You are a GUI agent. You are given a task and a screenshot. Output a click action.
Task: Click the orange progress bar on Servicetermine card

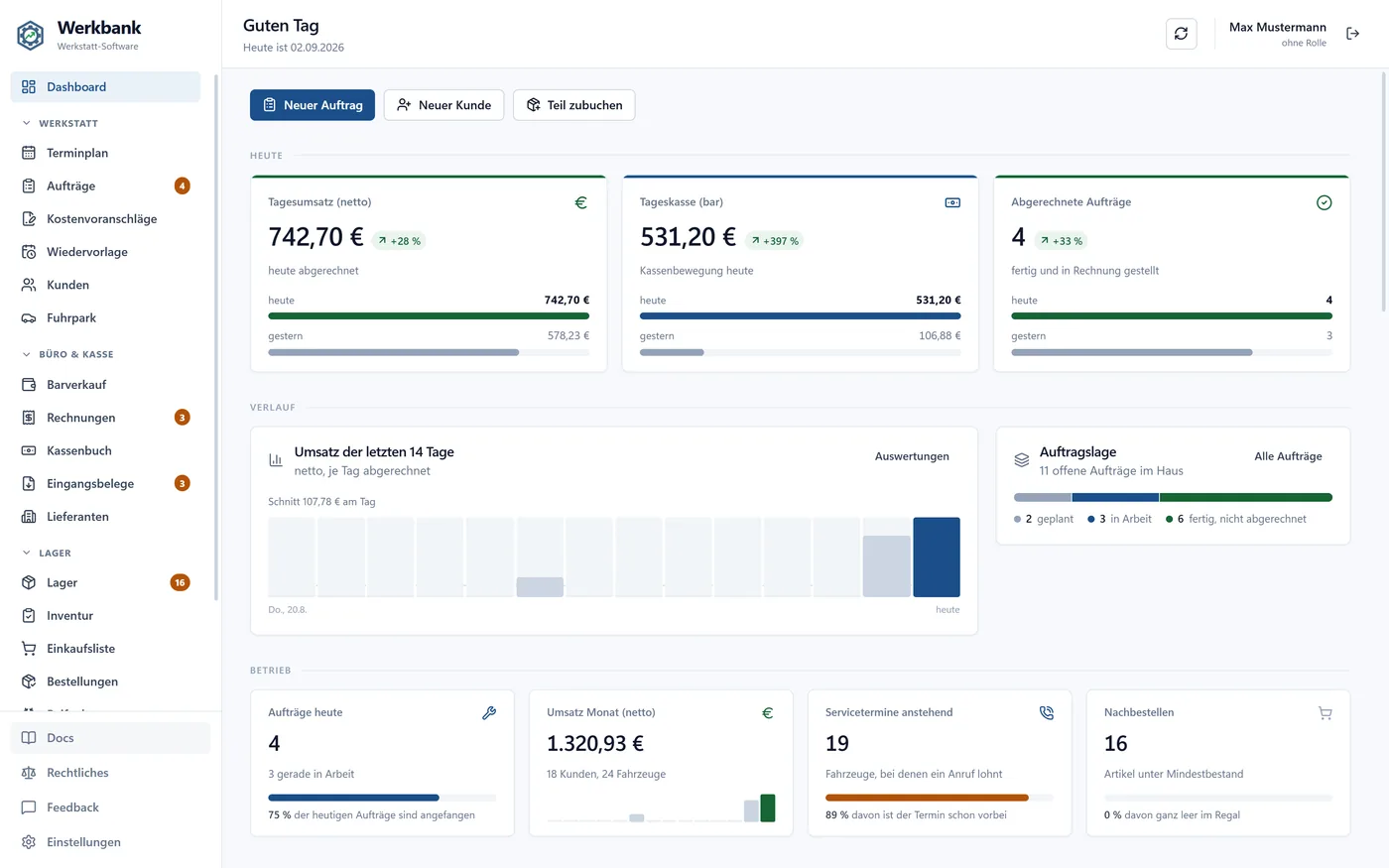tap(927, 798)
